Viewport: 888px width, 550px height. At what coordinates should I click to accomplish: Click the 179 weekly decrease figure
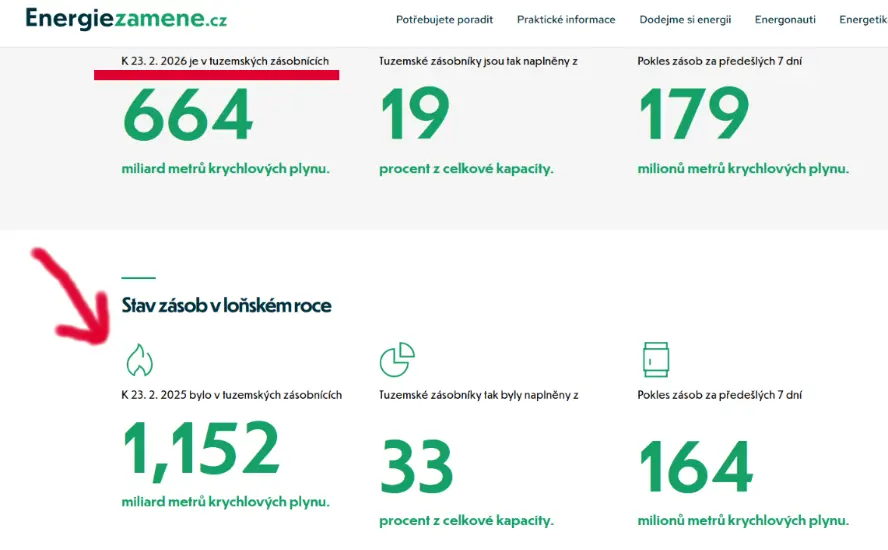(693, 115)
